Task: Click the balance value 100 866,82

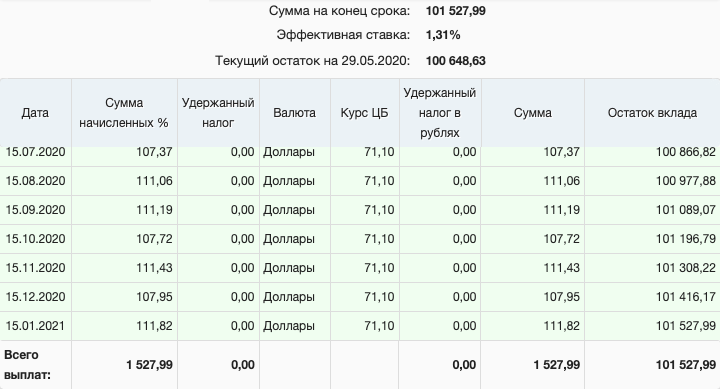Action: [686, 152]
